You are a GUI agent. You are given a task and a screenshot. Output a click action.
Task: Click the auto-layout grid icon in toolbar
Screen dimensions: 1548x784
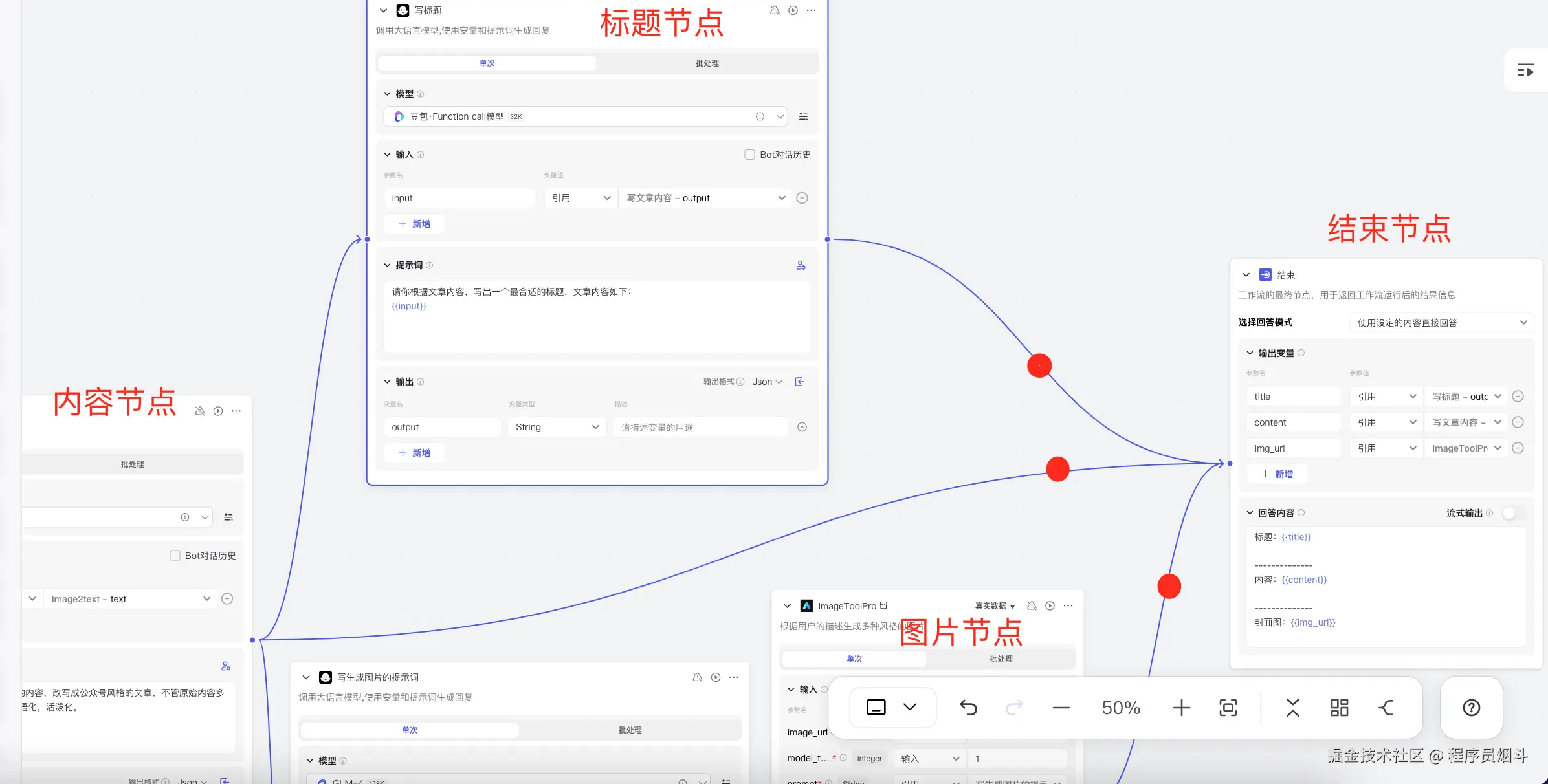click(1339, 708)
